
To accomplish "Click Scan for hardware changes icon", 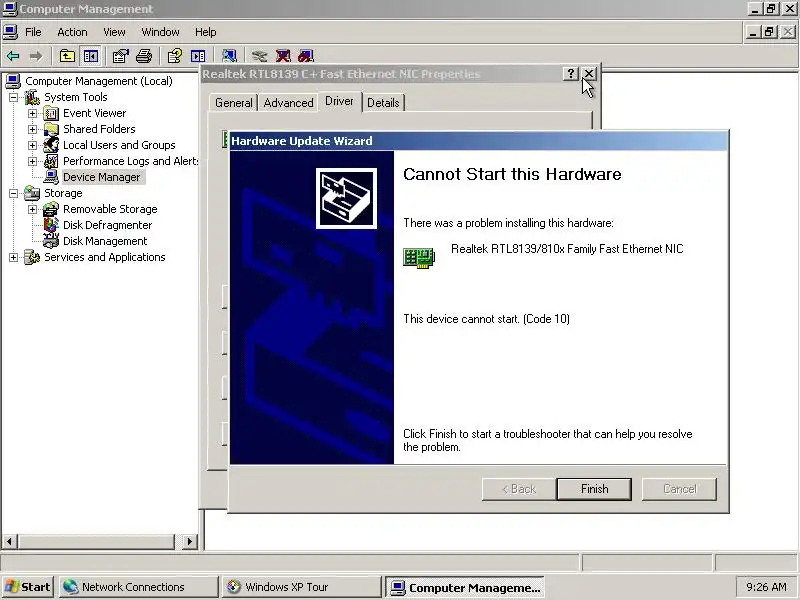I will (229, 56).
